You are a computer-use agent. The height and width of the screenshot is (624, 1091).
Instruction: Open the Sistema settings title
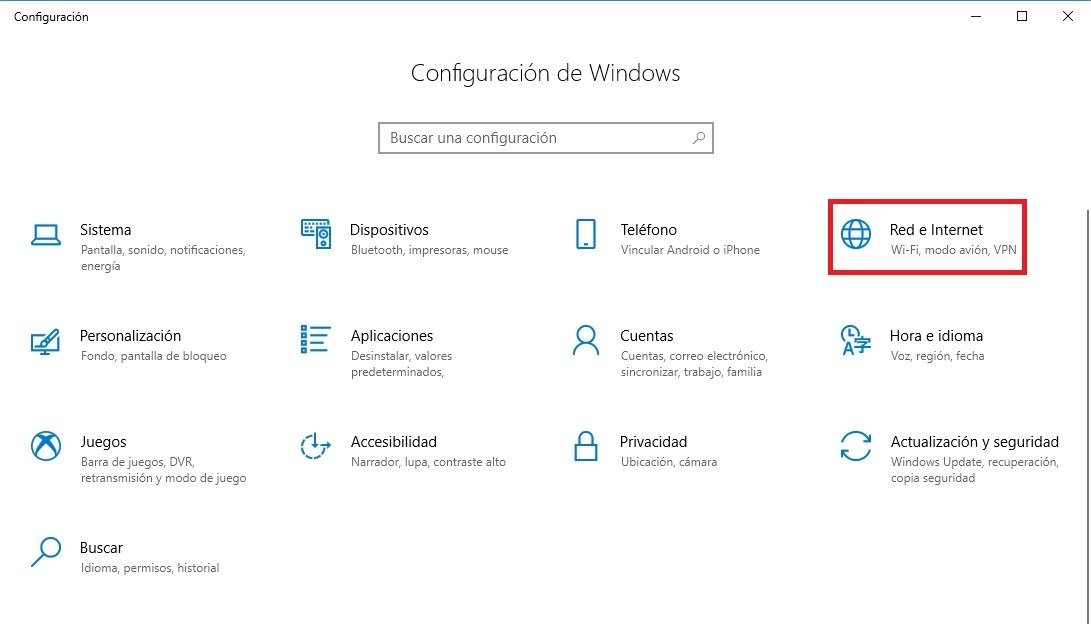point(105,230)
